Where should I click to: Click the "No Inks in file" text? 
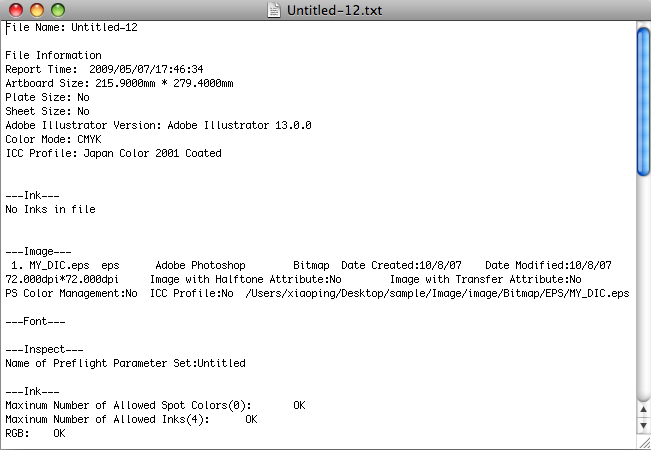(x=50, y=210)
